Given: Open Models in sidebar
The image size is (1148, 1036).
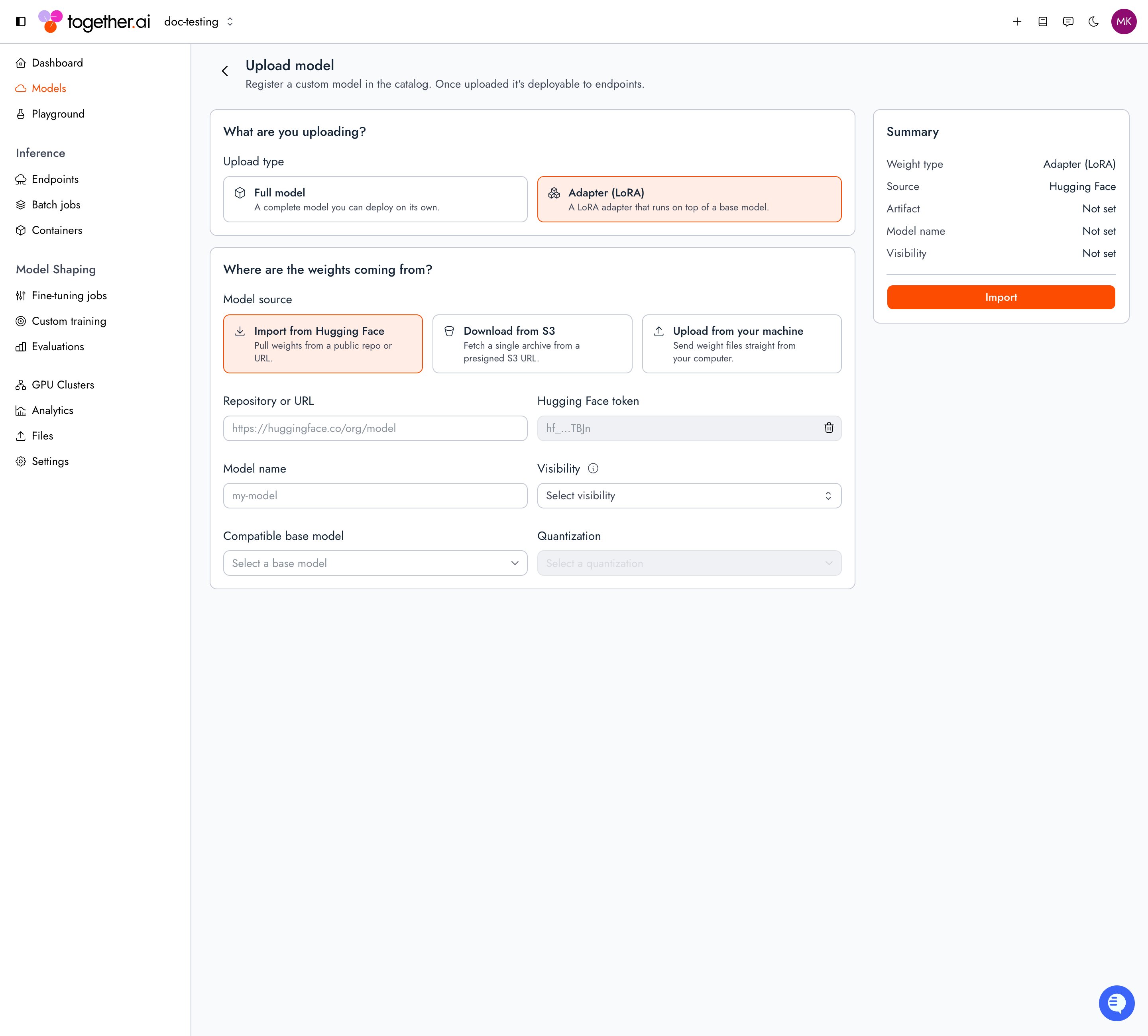Looking at the screenshot, I should click(40, 88).
